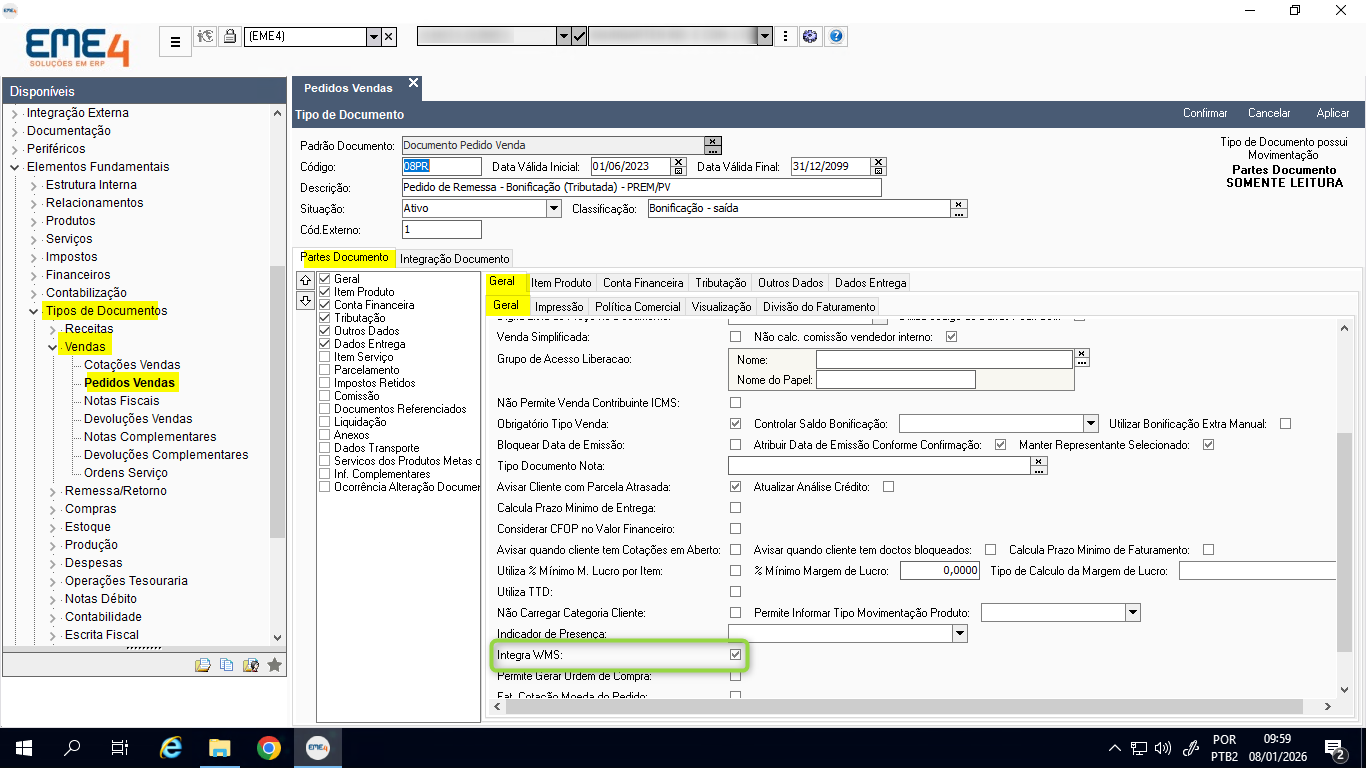1366x768 pixels.
Task: Expand the Remessa/Retorno tree node
Action: click(x=52, y=491)
